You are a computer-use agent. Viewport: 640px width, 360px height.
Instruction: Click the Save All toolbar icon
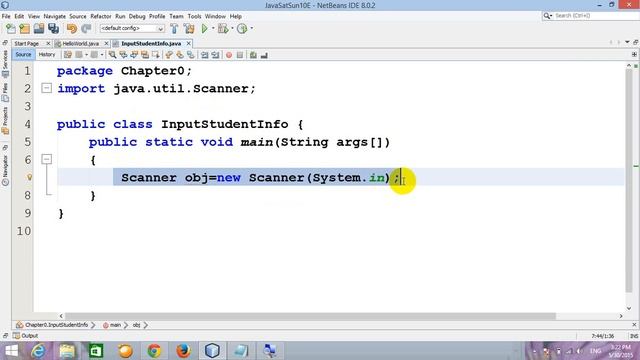(53, 29)
